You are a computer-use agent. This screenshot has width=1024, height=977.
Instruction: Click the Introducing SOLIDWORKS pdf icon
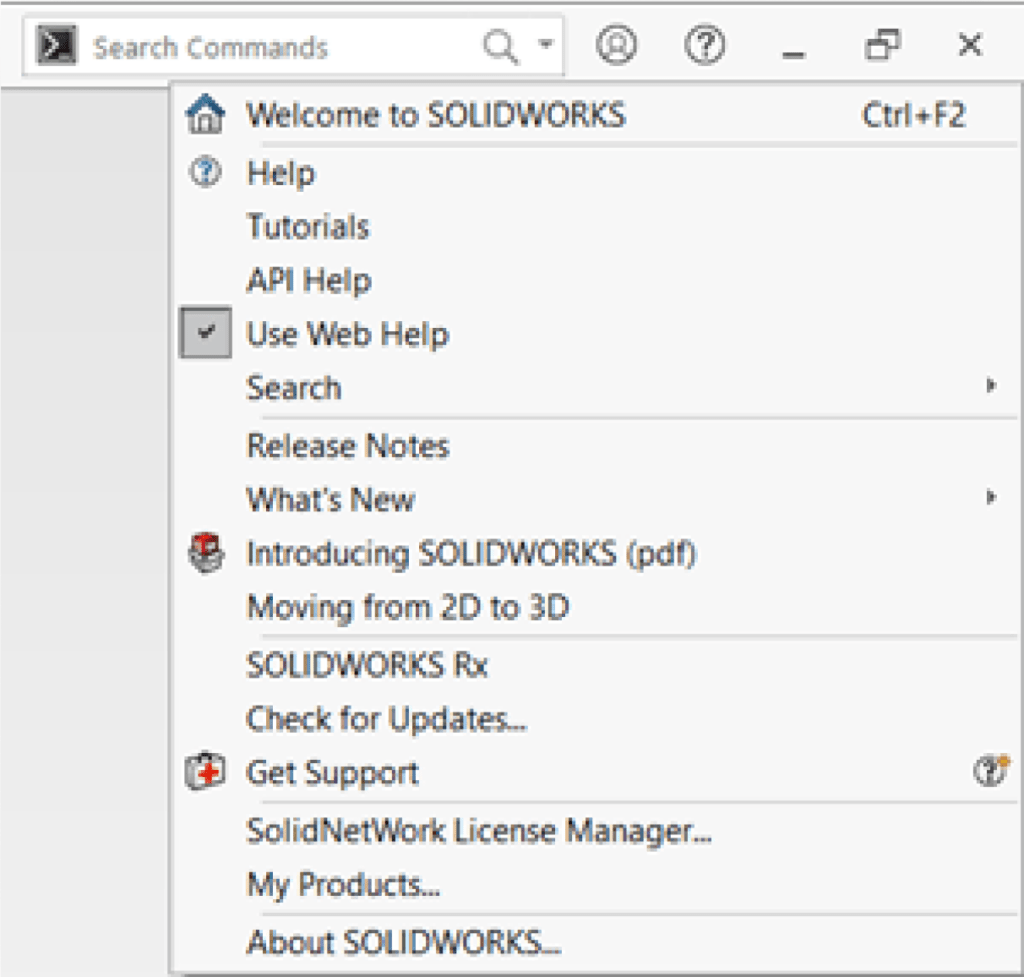point(205,553)
